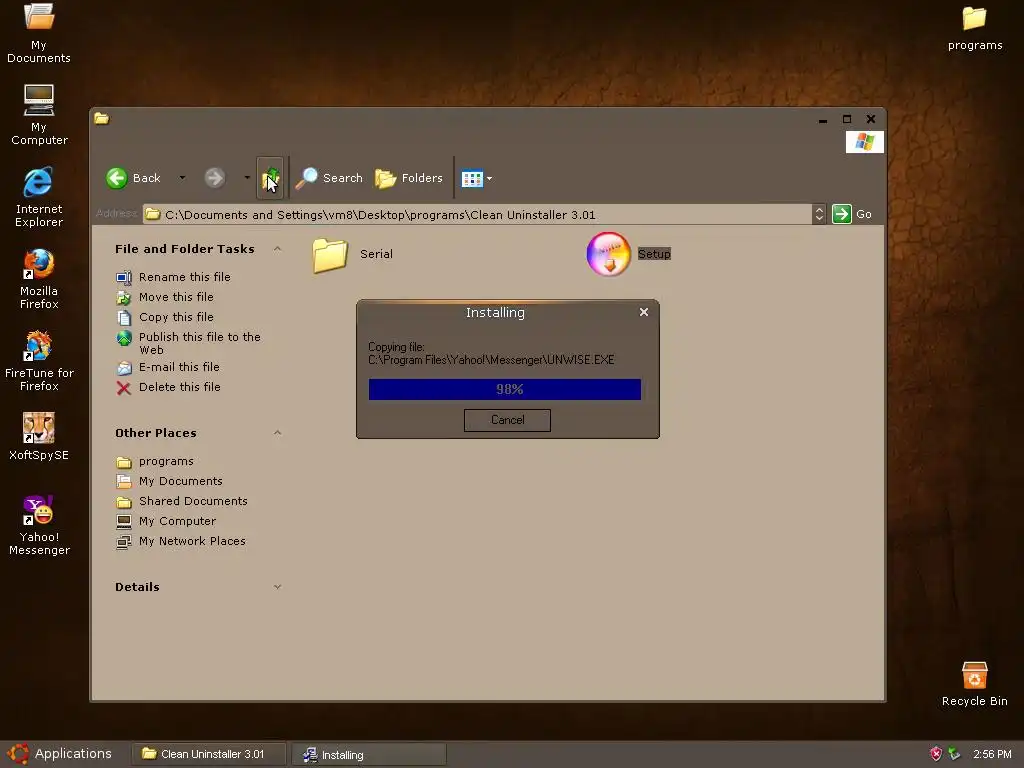
Task: Select the Internet Explorer desktop icon
Action: (x=39, y=197)
